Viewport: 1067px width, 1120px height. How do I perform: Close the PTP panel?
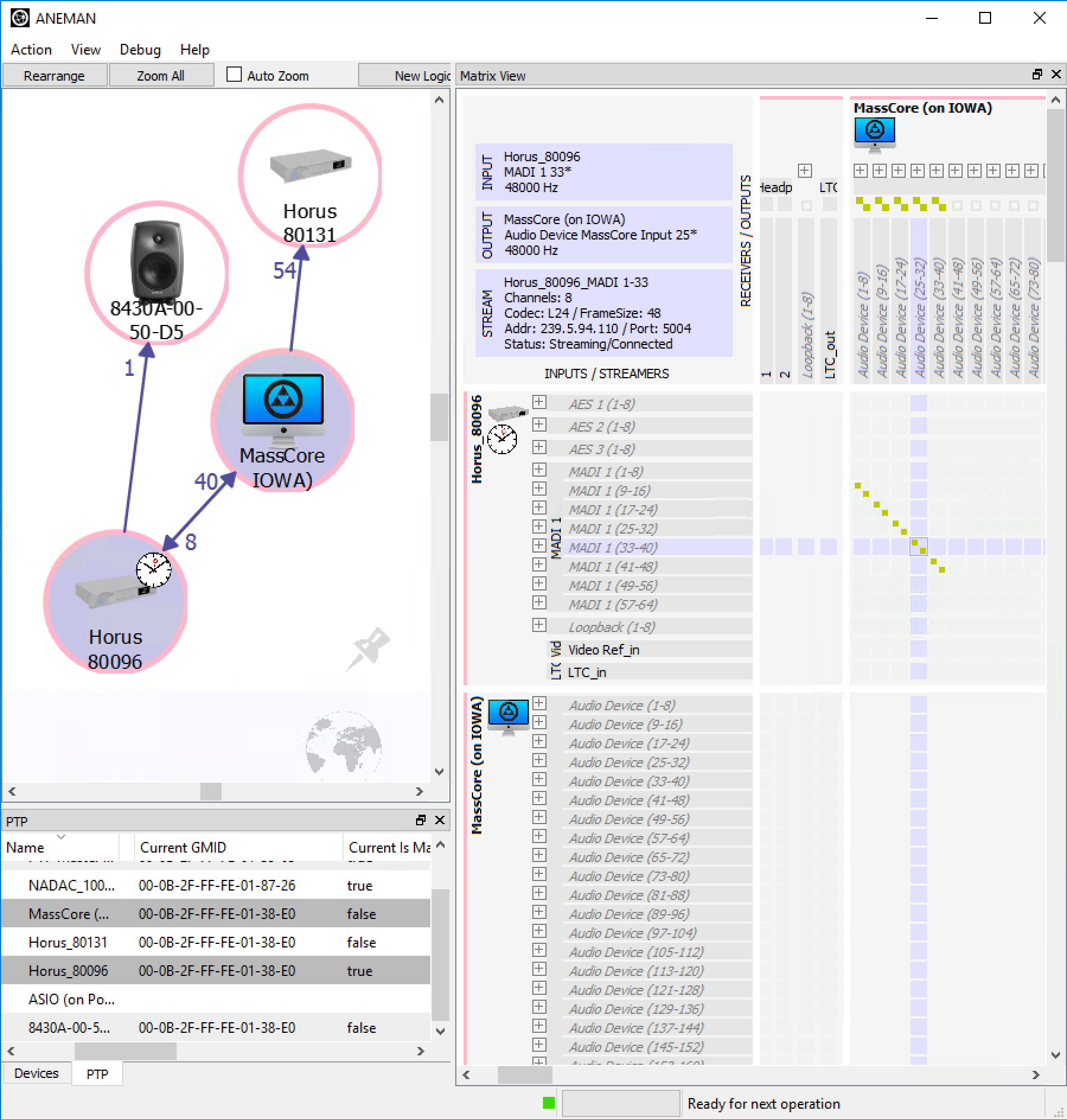click(x=440, y=820)
